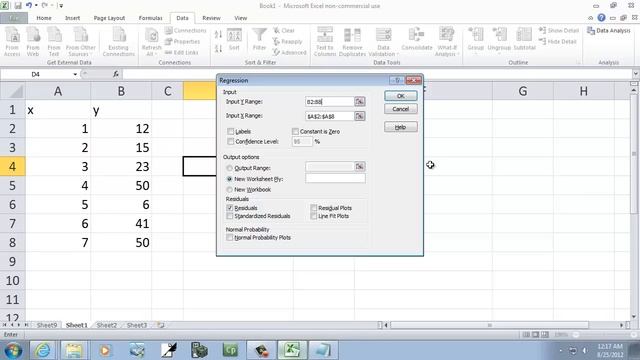Click Input X Range collapse-dialog icon
The image size is (640, 360).
click(360, 116)
